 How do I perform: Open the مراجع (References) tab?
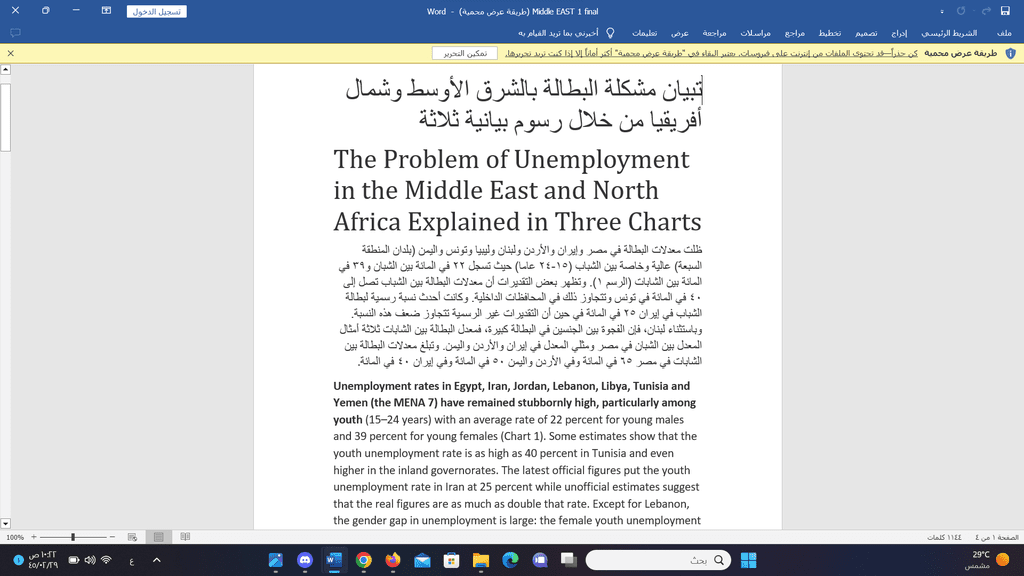point(794,33)
